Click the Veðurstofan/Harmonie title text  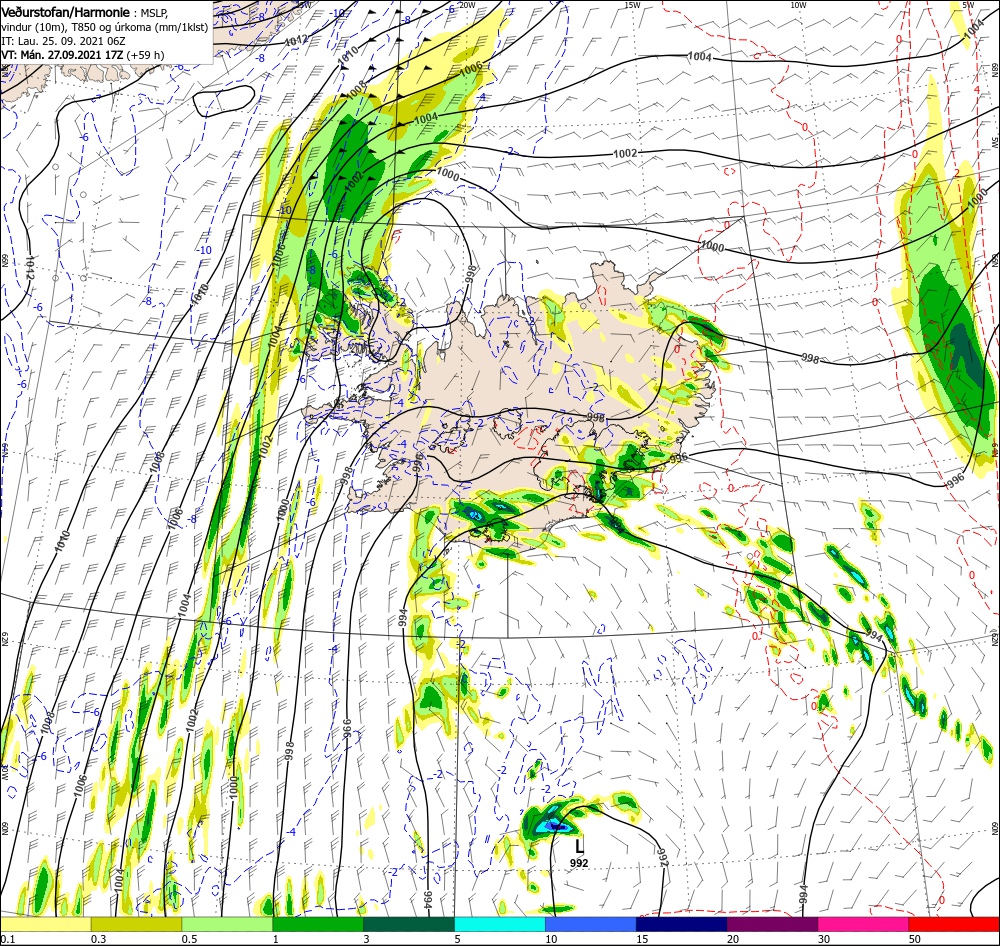66,13
